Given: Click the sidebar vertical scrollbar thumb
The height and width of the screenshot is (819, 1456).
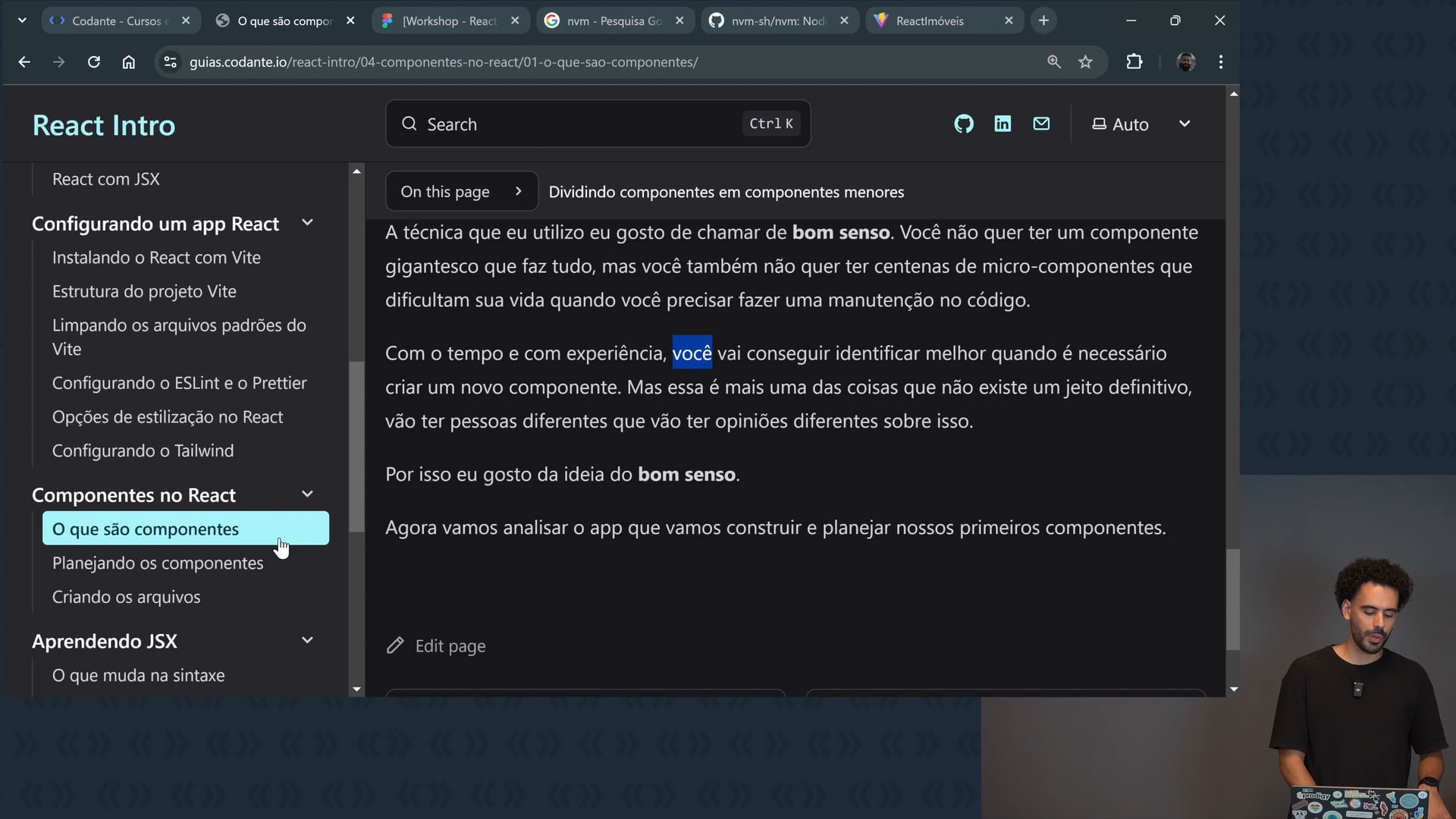Looking at the screenshot, I should click(x=356, y=447).
